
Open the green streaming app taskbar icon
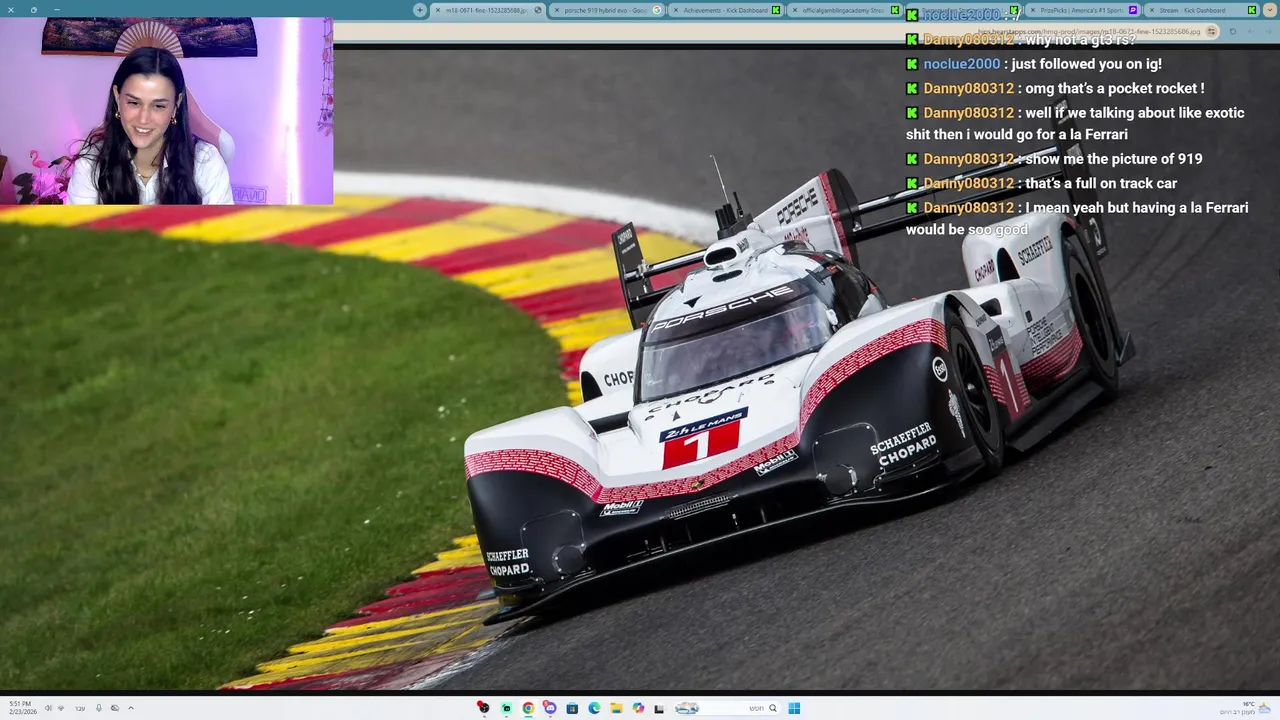pos(506,708)
